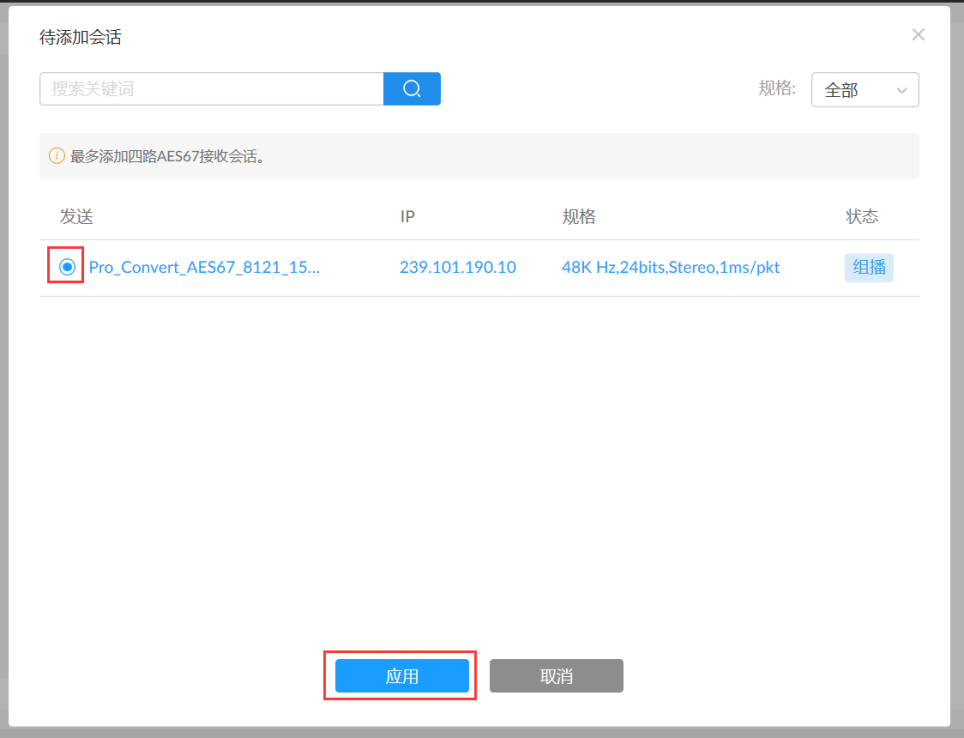Image resolution: width=964 pixels, height=738 pixels.
Task: Click the 待添加会话 dialog title
Action: coord(80,38)
